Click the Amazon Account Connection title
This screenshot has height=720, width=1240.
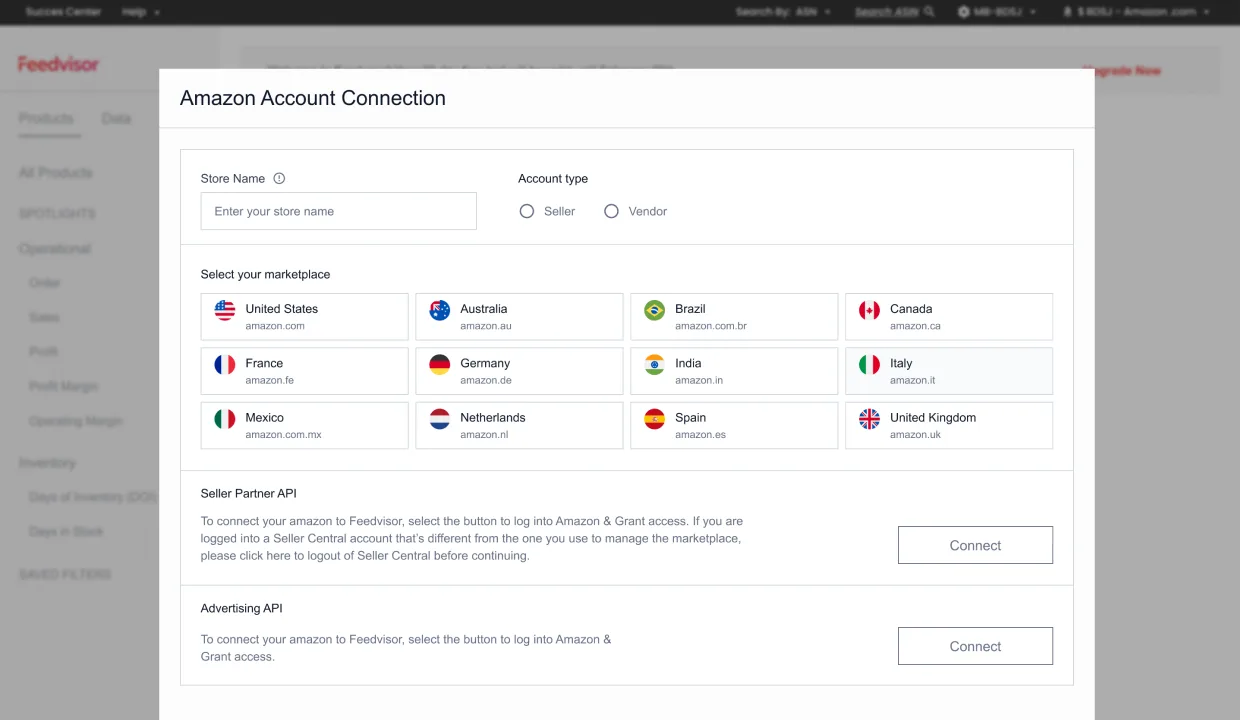point(313,98)
